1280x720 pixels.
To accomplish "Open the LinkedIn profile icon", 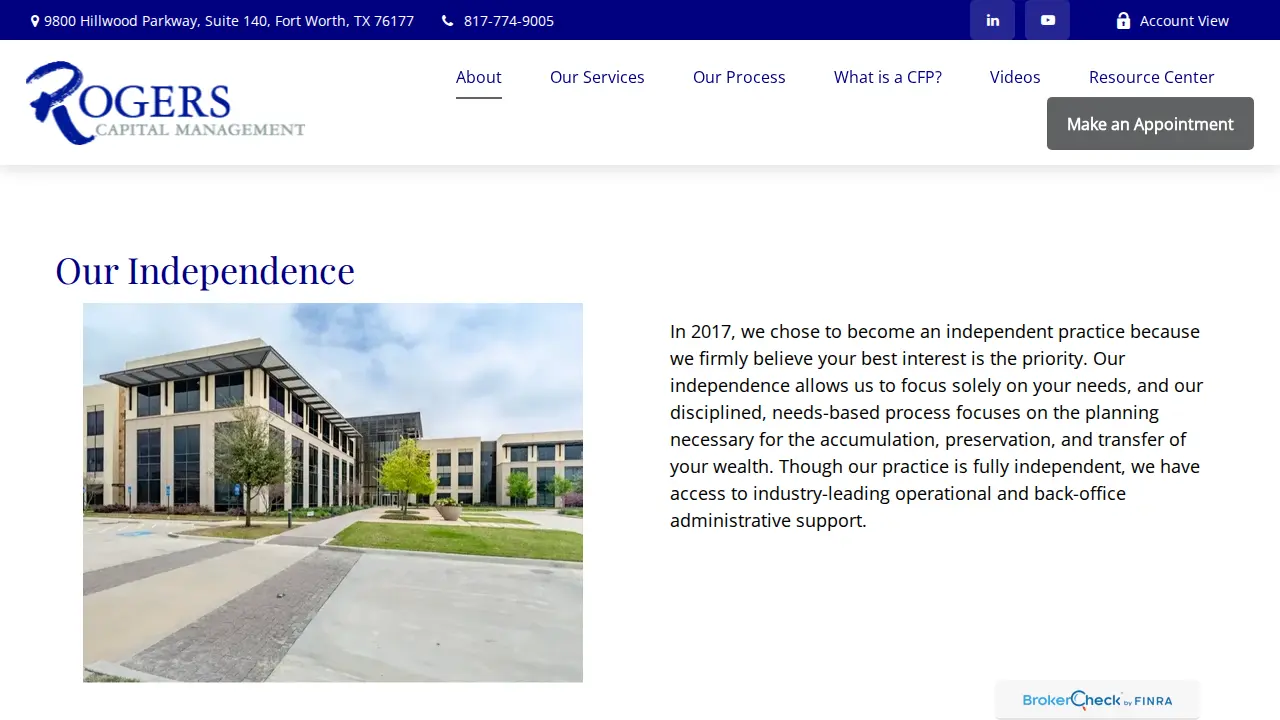I will [x=992, y=20].
